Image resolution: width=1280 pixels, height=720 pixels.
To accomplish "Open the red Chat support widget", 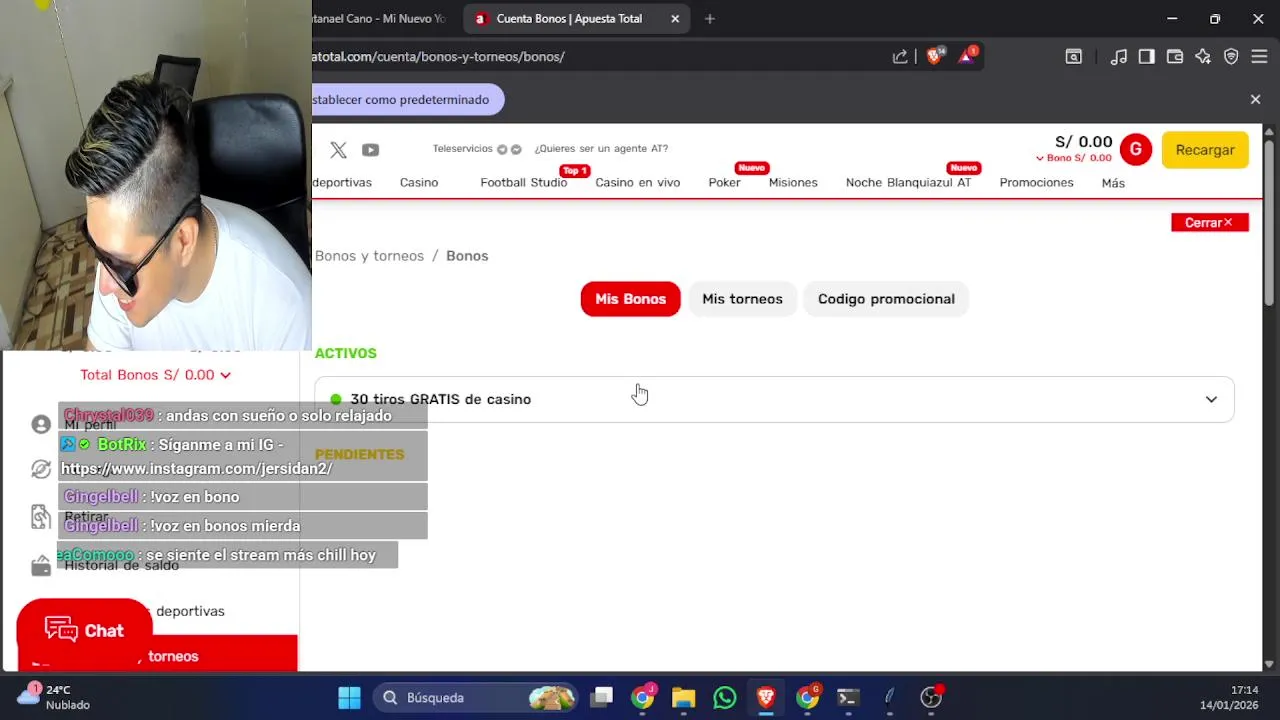I will [x=84, y=631].
